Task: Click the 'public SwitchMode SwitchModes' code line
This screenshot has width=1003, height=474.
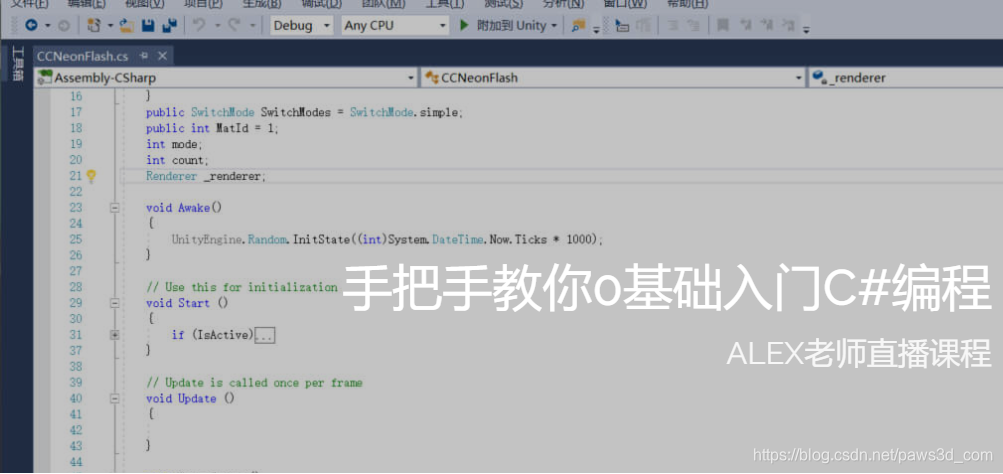Action: pos(304,113)
